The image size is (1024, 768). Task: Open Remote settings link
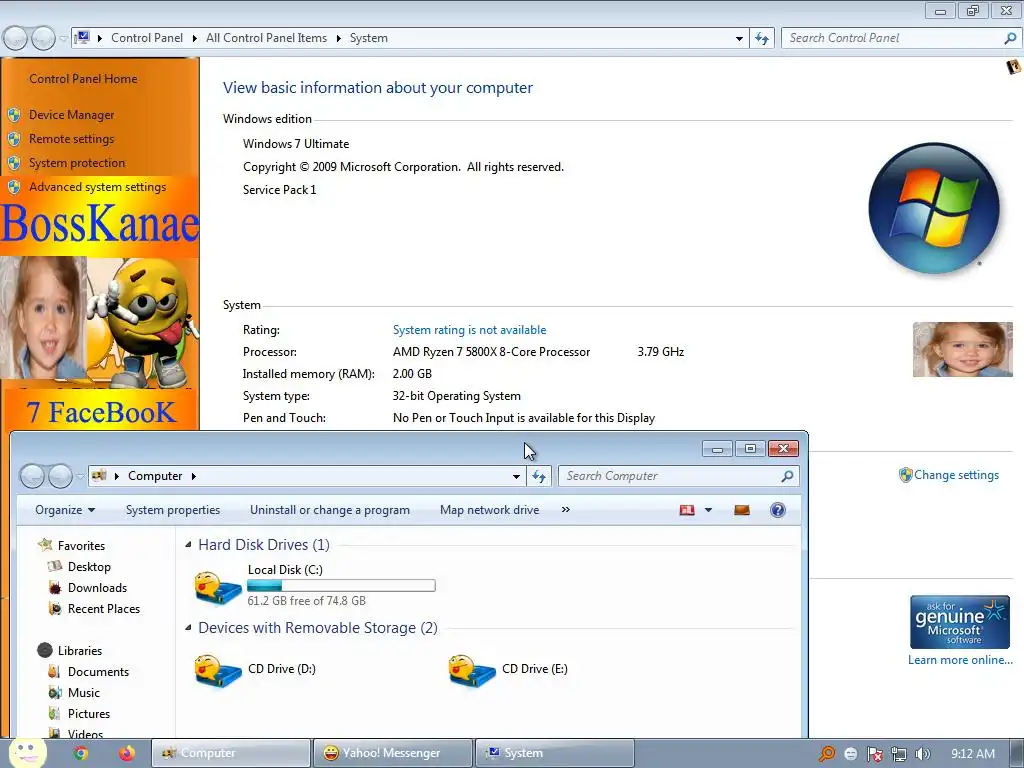tap(71, 139)
